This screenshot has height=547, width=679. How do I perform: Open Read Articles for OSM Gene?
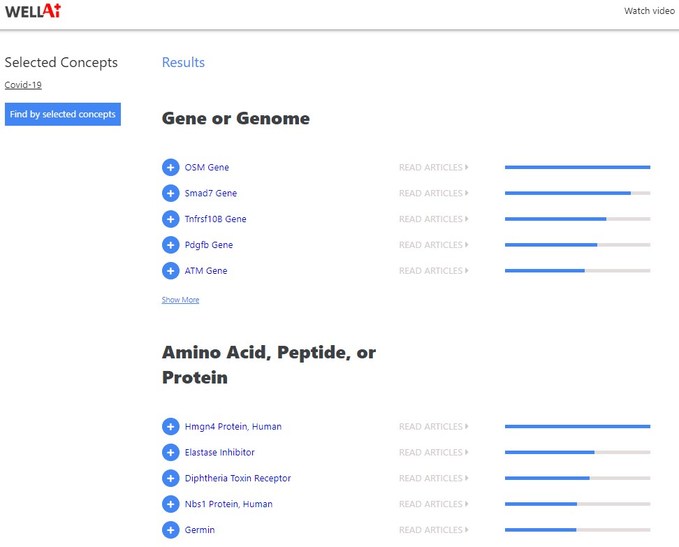433,167
